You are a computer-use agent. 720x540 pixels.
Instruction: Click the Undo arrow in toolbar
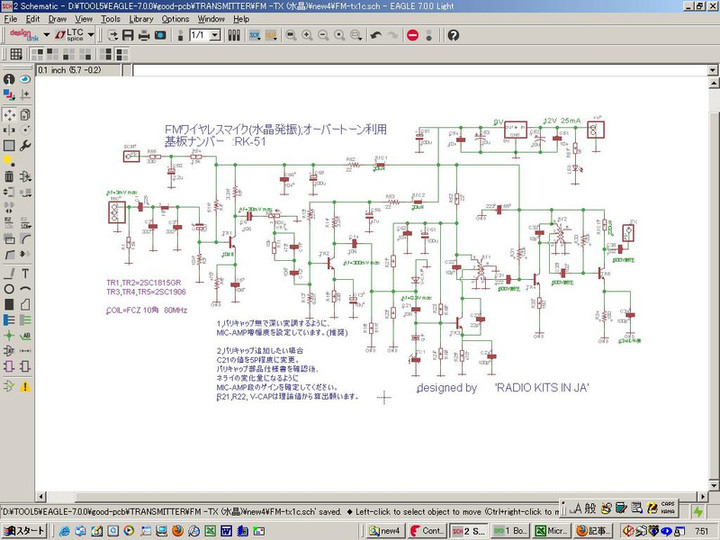(x=376, y=35)
